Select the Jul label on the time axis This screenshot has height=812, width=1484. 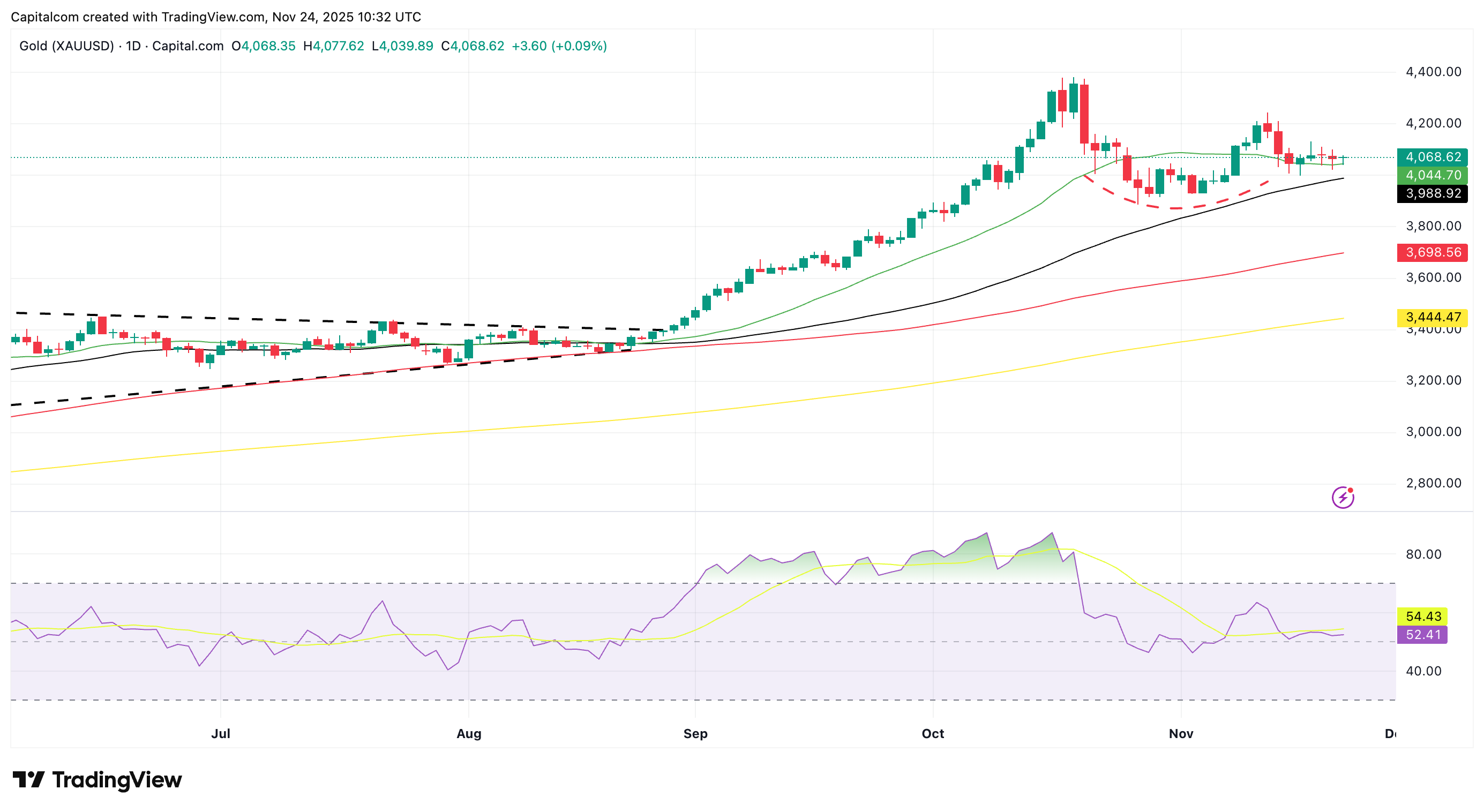pyautogui.click(x=221, y=734)
